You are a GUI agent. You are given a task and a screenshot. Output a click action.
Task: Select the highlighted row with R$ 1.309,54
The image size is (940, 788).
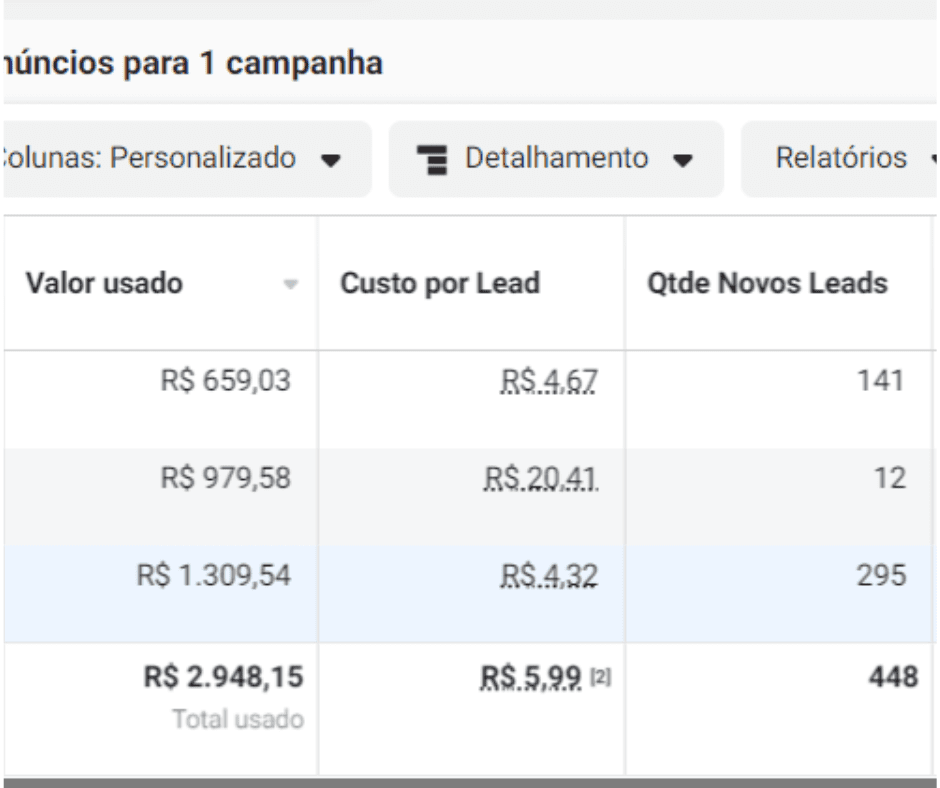click(469, 594)
